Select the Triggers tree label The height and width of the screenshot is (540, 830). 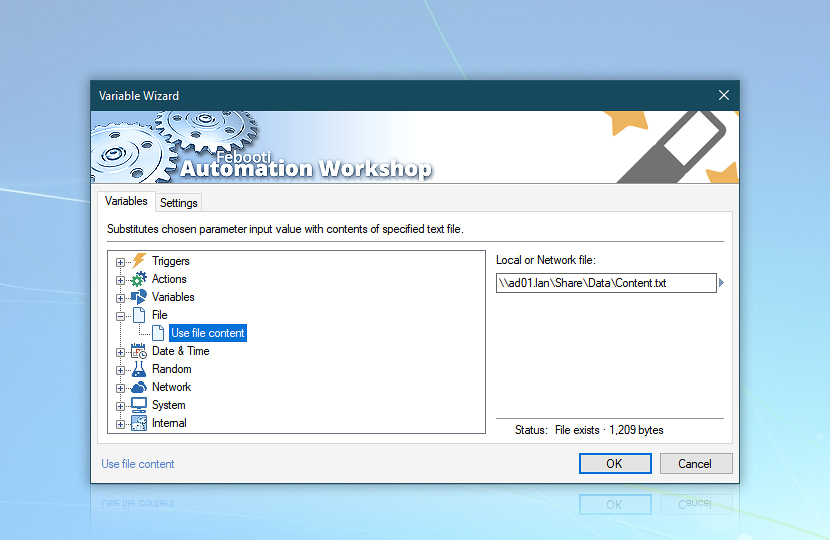170,261
